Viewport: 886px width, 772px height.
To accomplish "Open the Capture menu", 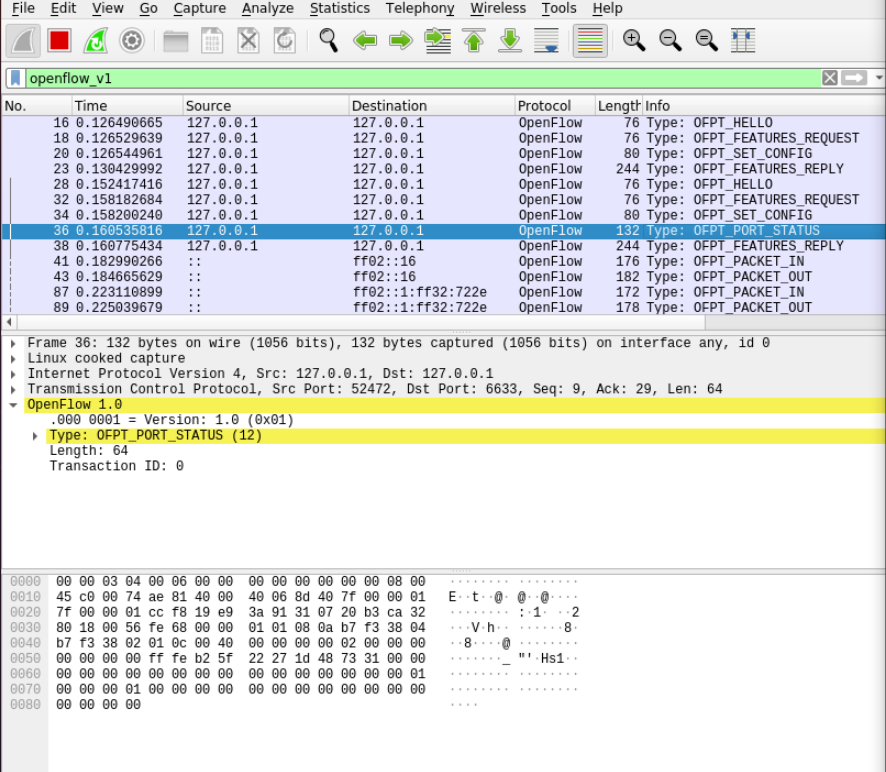I will click(199, 8).
